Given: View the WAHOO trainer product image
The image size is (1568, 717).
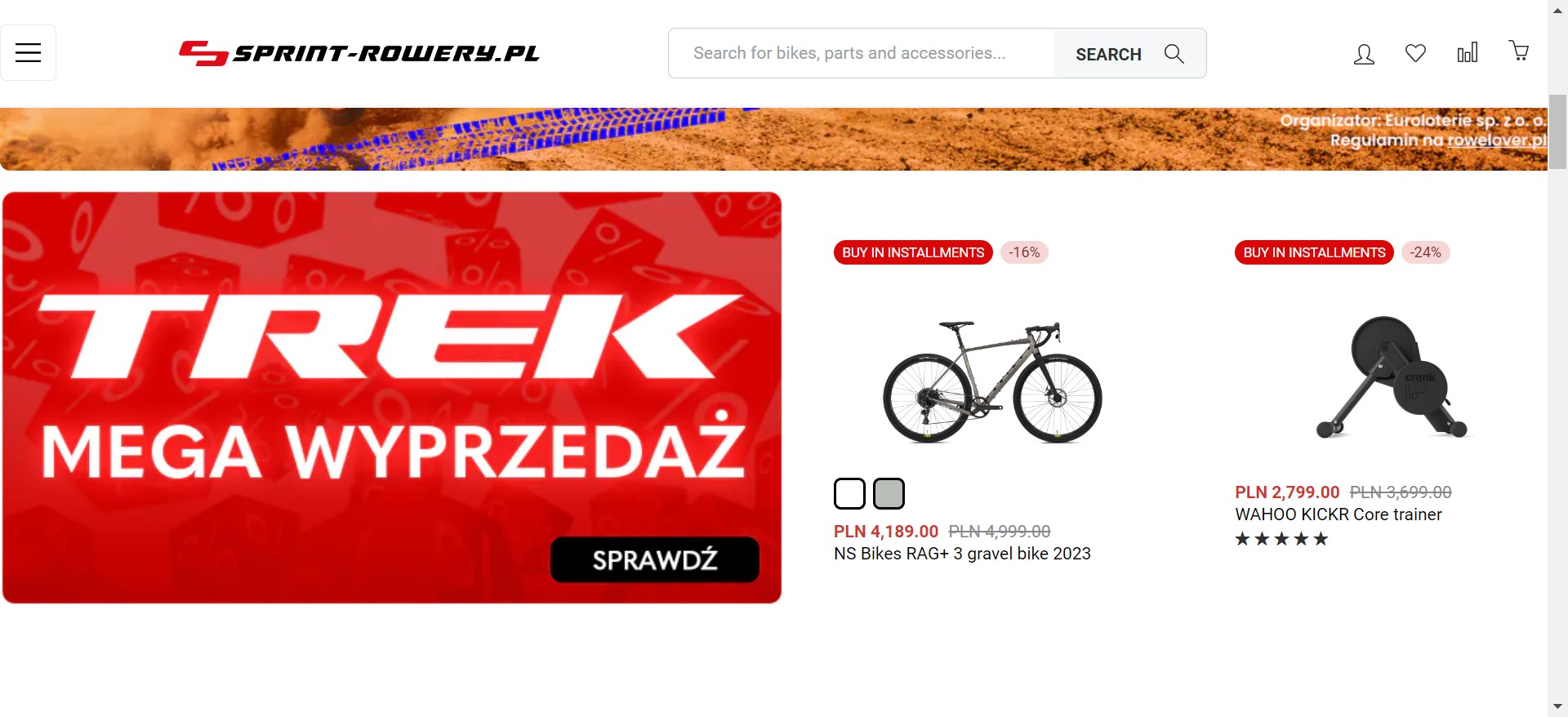Looking at the screenshot, I should pyautogui.click(x=1392, y=377).
